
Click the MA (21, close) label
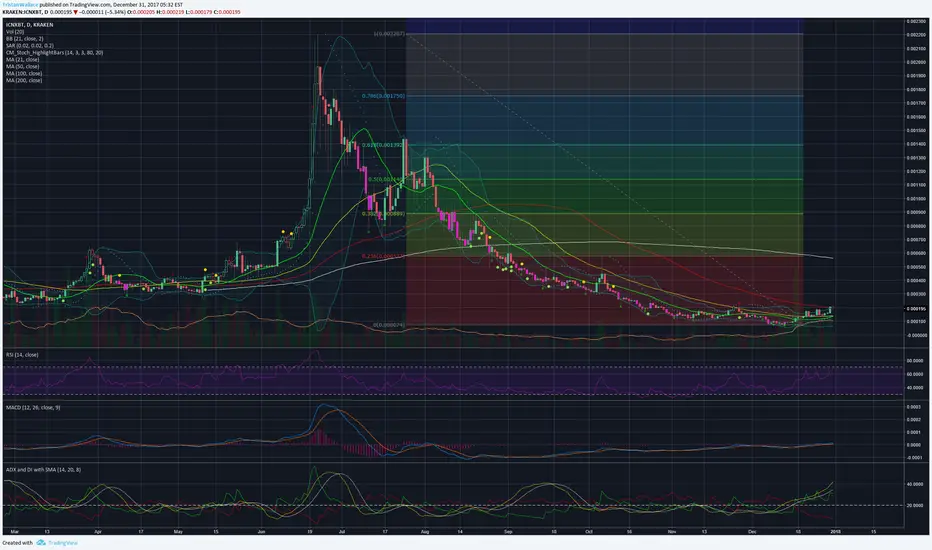click(x=23, y=59)
